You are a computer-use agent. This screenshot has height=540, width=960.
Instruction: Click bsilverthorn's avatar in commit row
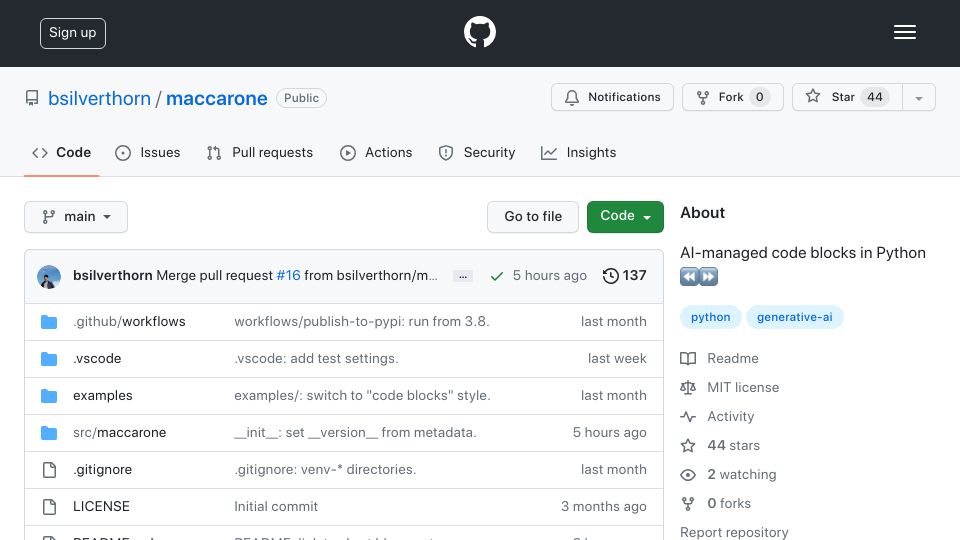pos(49,277)
